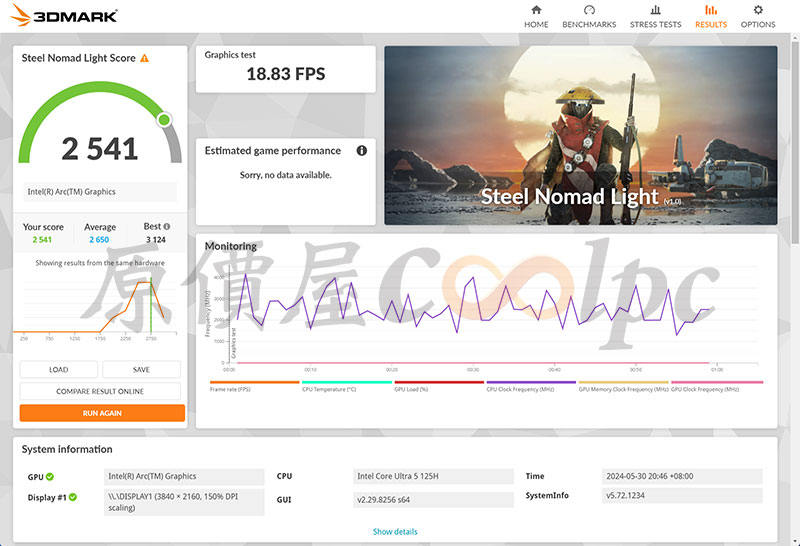The width and height of the screenshot is (800, 546).
Task: Click the LOAD button
Action: tap(59, 369)
